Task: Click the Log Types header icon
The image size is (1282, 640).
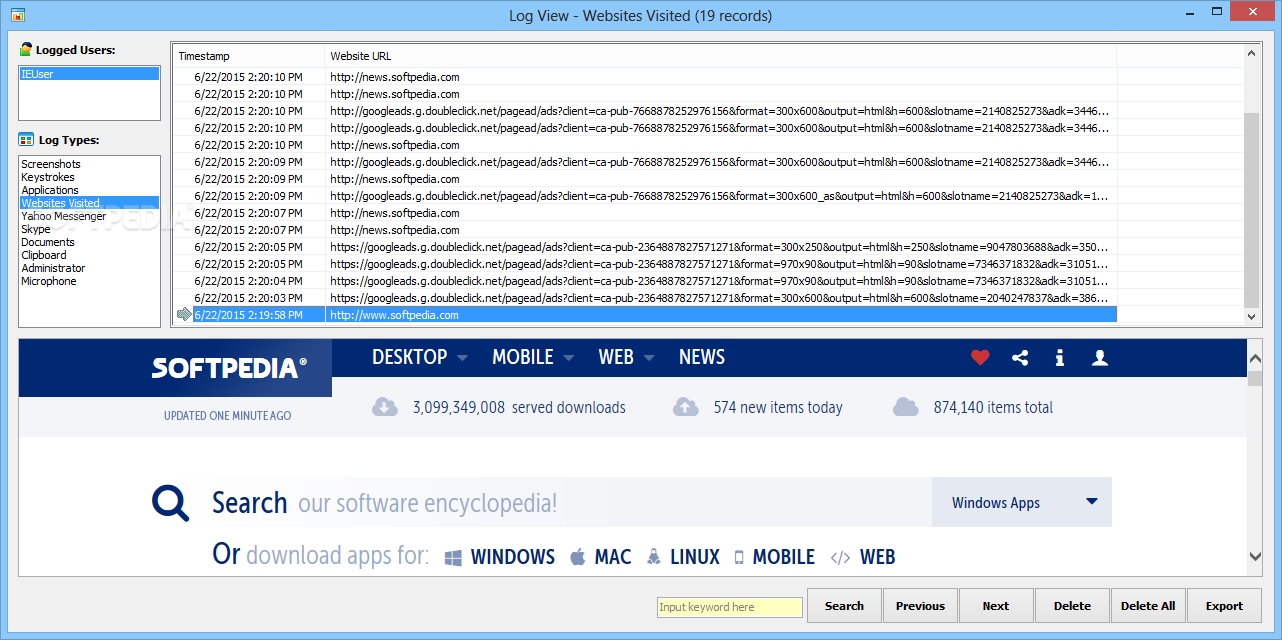Action: point(26,140)
